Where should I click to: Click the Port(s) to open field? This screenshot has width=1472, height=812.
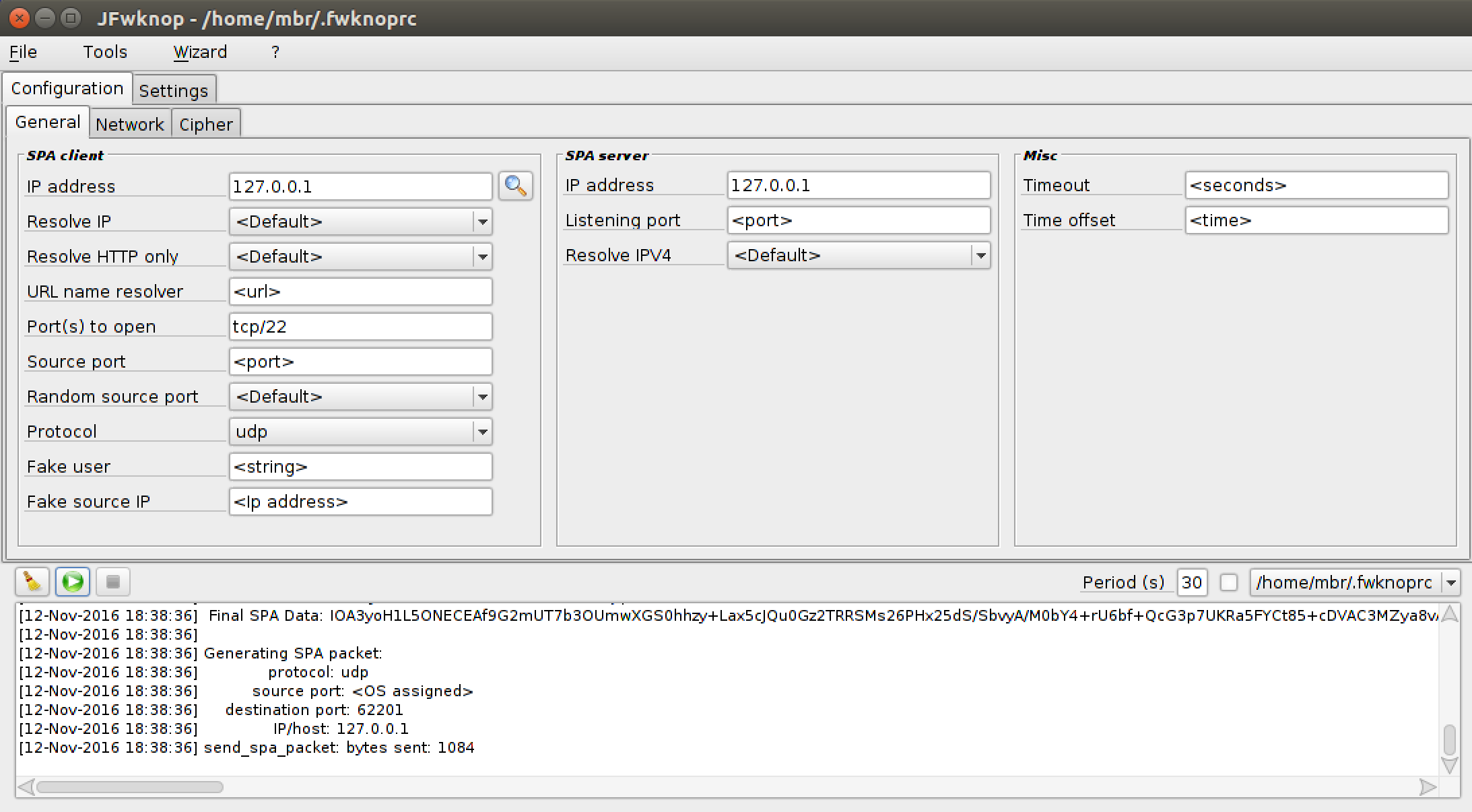(x=360, y=327)
